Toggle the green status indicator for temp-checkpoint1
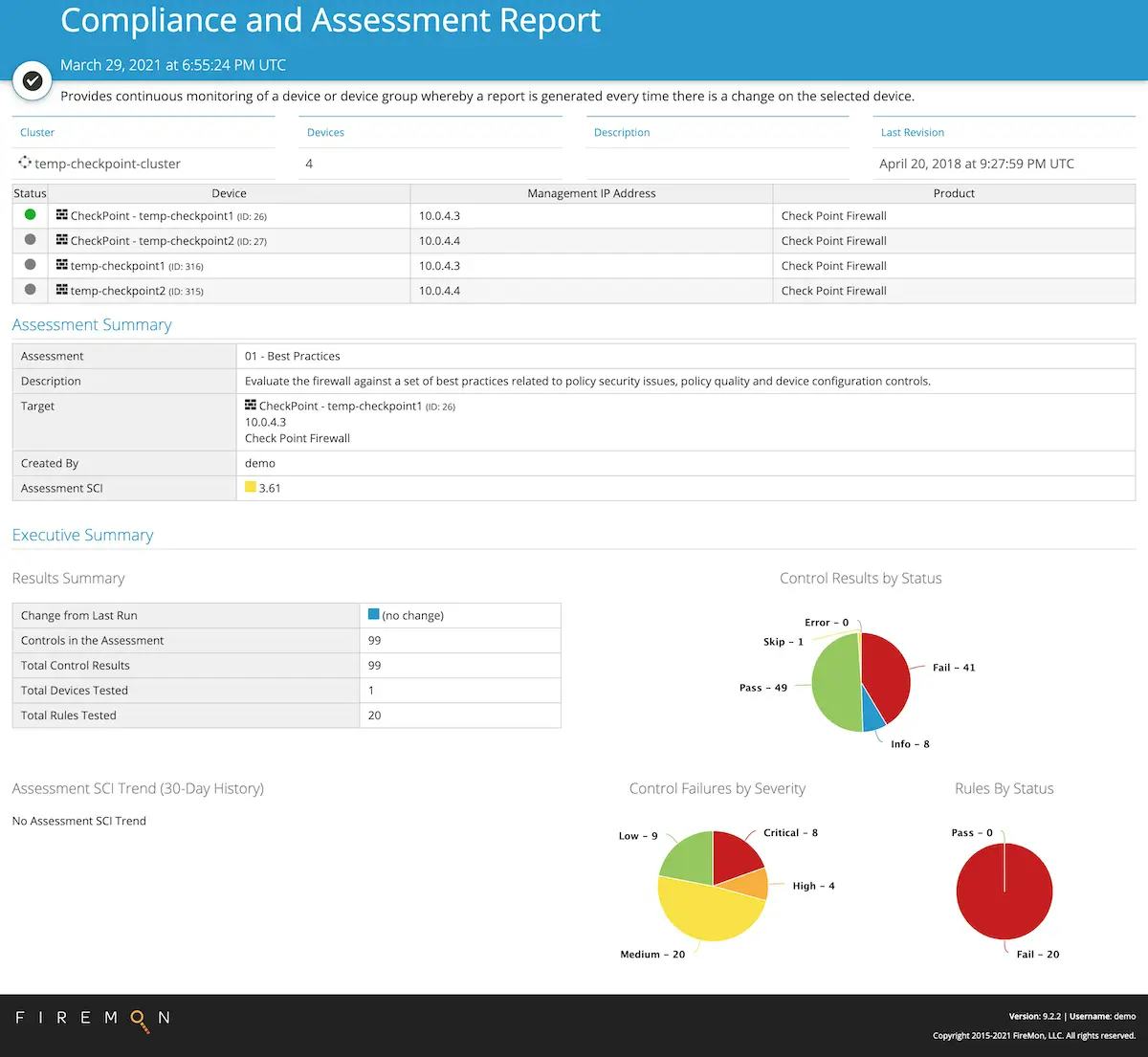 [x=29, y=215]
